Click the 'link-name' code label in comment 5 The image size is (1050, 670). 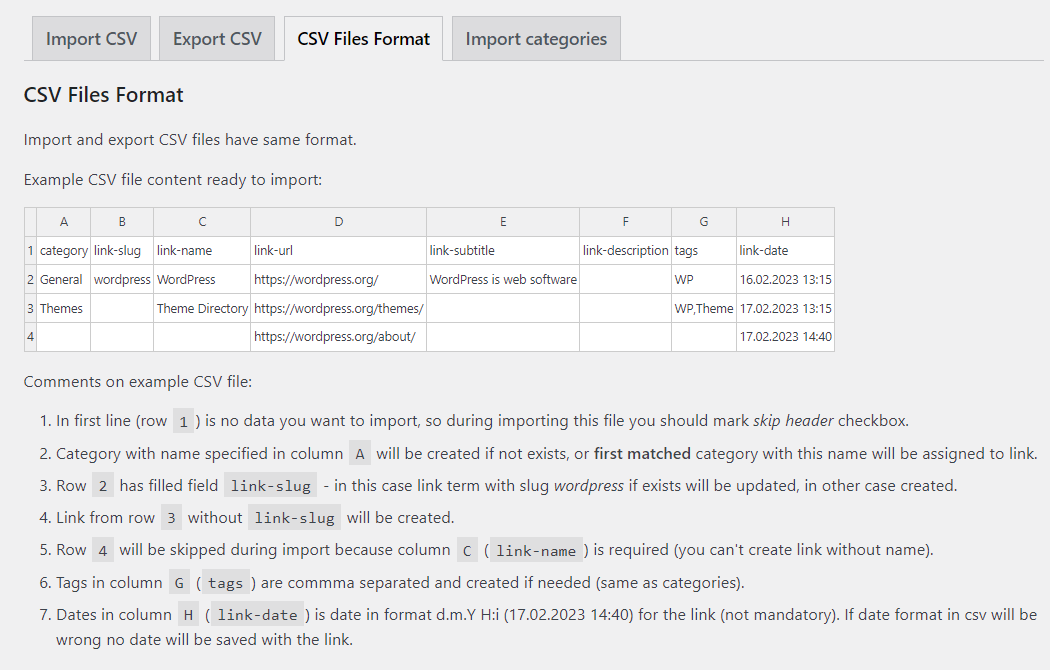(x=536, y=550)
